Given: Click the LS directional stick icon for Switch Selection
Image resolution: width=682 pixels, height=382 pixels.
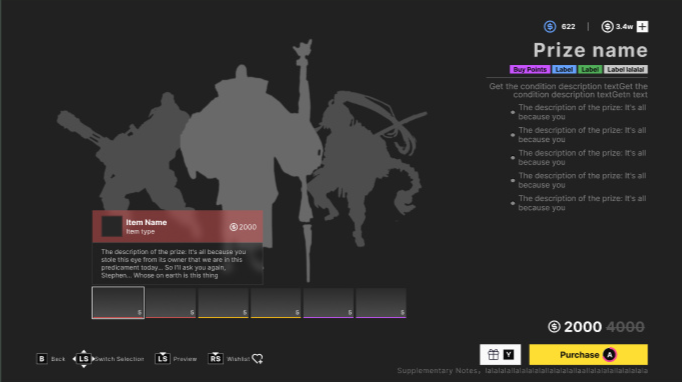Looking at the screenshot, I should pyautogui.click(x=84, y=359).
